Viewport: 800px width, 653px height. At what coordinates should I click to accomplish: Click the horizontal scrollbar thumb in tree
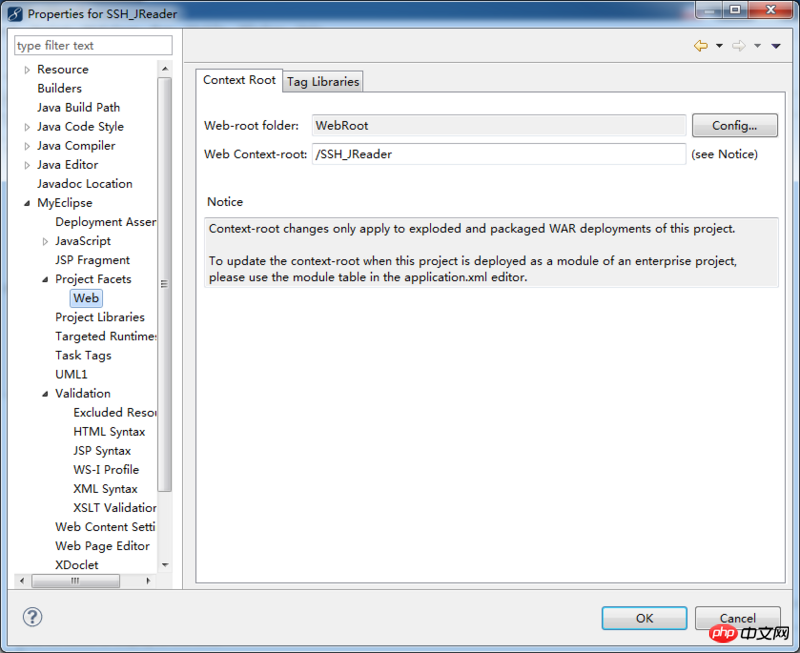pyautogui.click(x=76, y=581)
